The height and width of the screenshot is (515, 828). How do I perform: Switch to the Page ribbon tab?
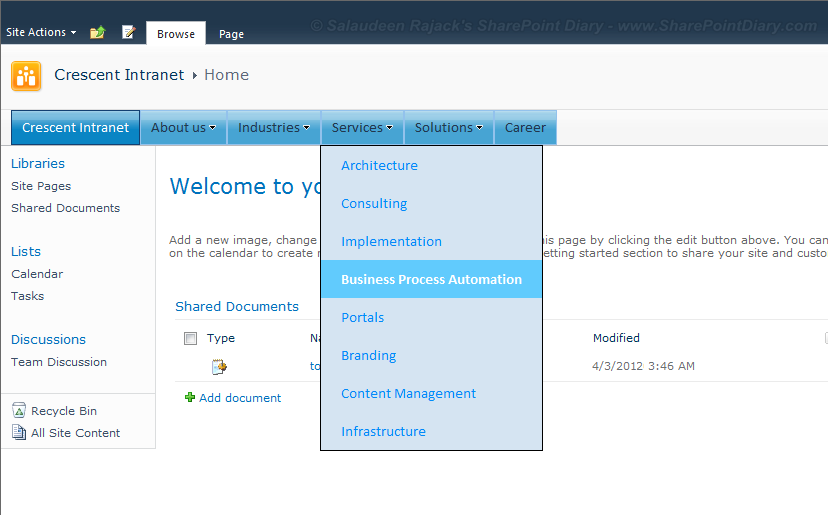tap(231, 34)
